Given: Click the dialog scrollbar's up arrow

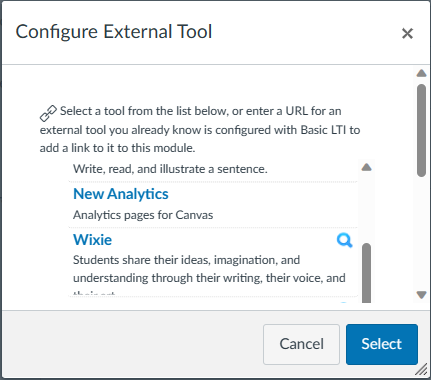Looking at the screenshot, I should (421, 73).
